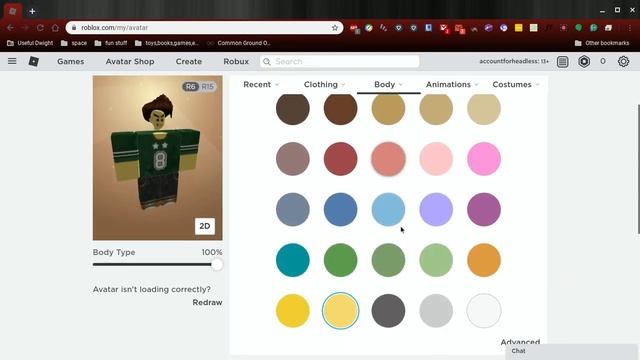Pick the light gray skin color
Viewport: 640px width, 360px height.
tap(436, 311)
